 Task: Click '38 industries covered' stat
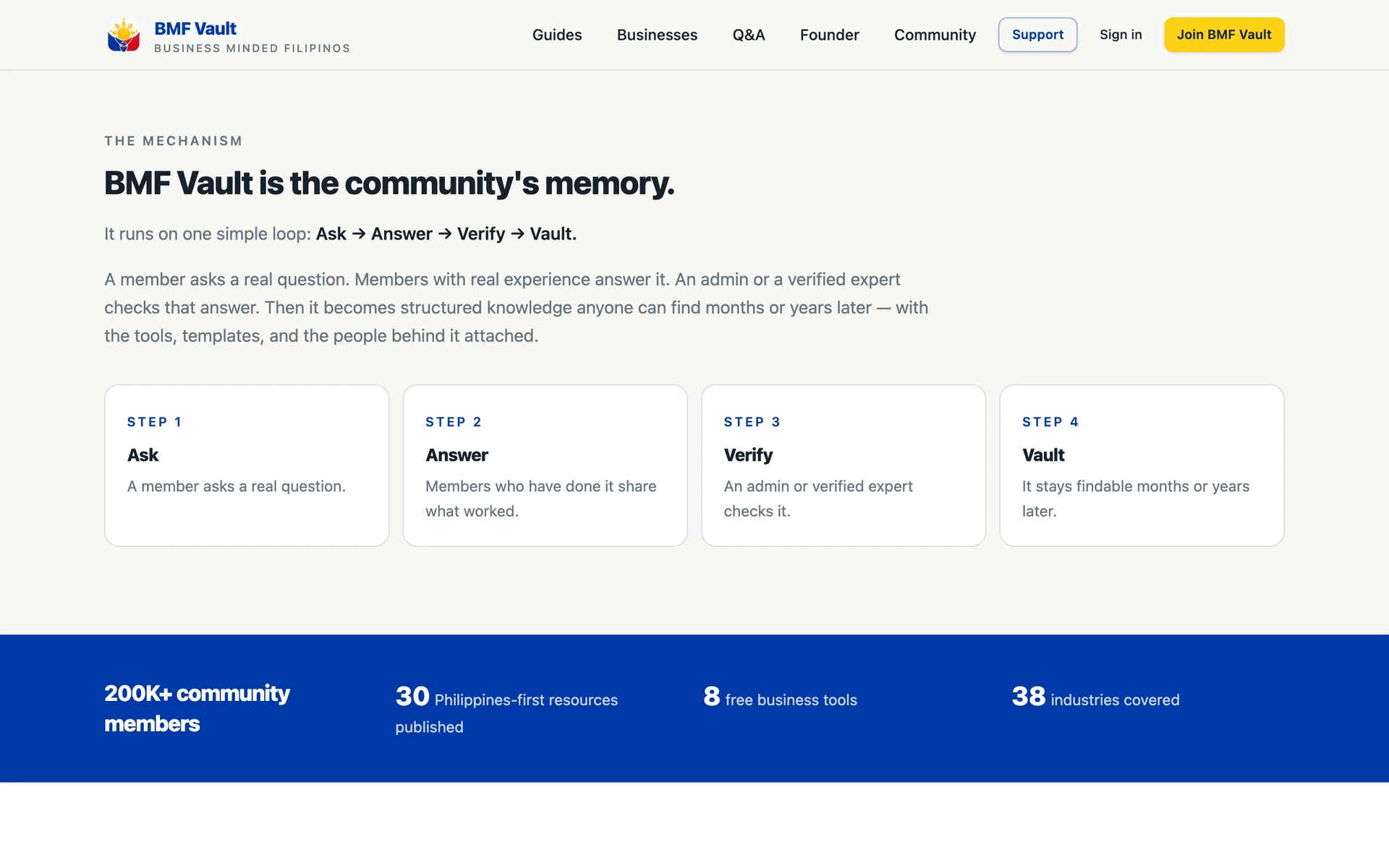1095,697
